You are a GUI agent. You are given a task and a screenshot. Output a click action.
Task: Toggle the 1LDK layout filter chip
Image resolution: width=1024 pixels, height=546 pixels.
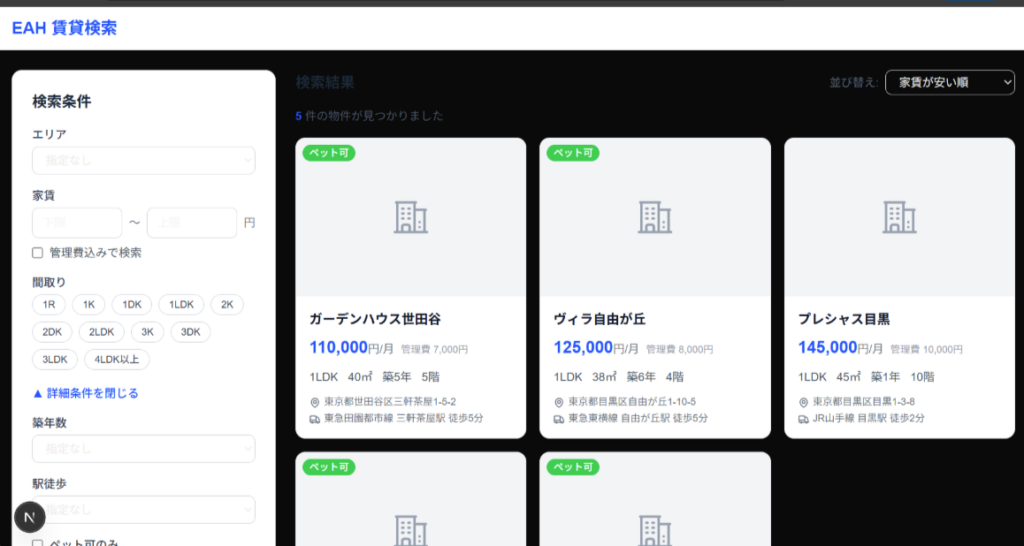(181, 305)
